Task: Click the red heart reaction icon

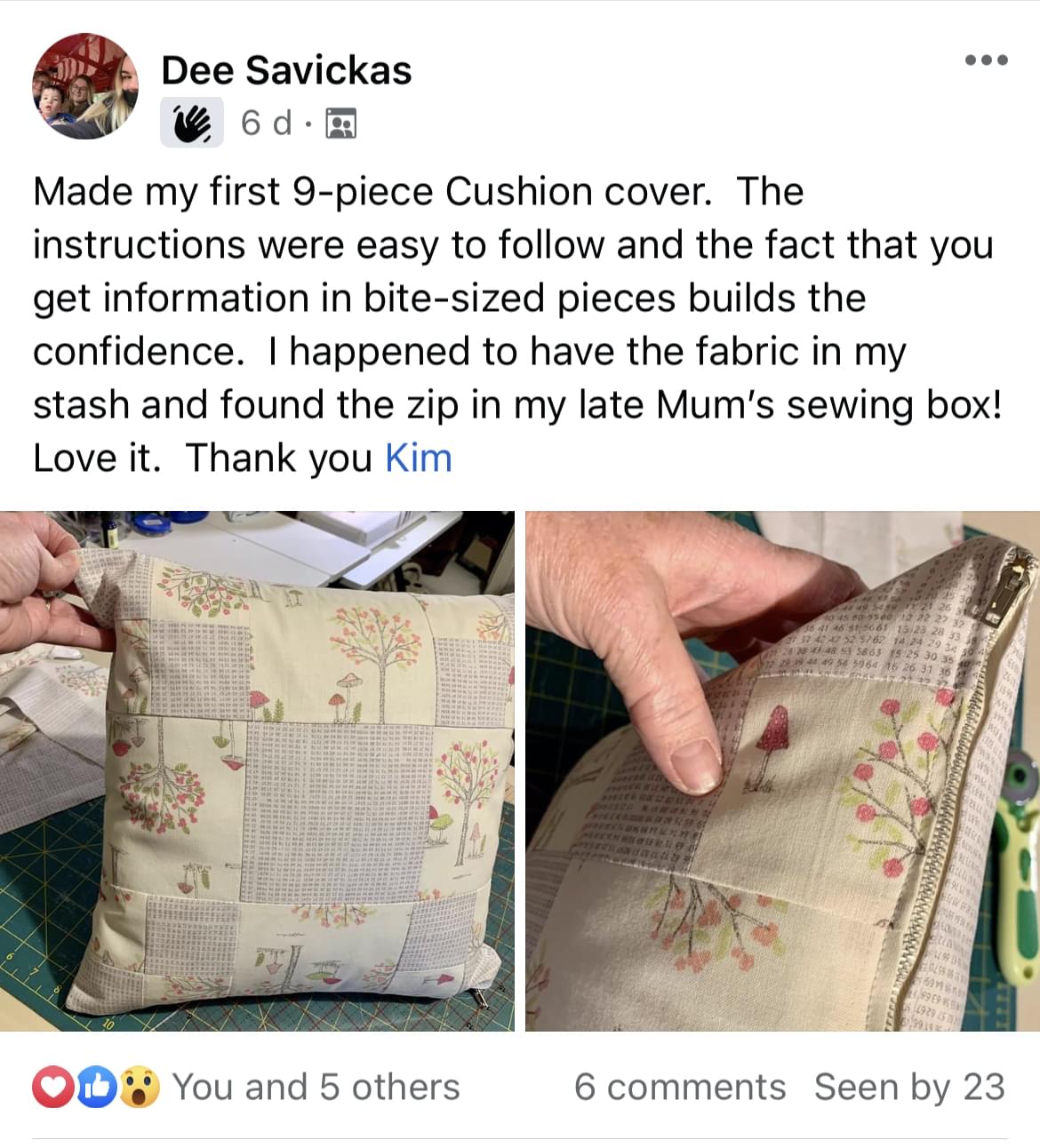Action: [54, 1088]
